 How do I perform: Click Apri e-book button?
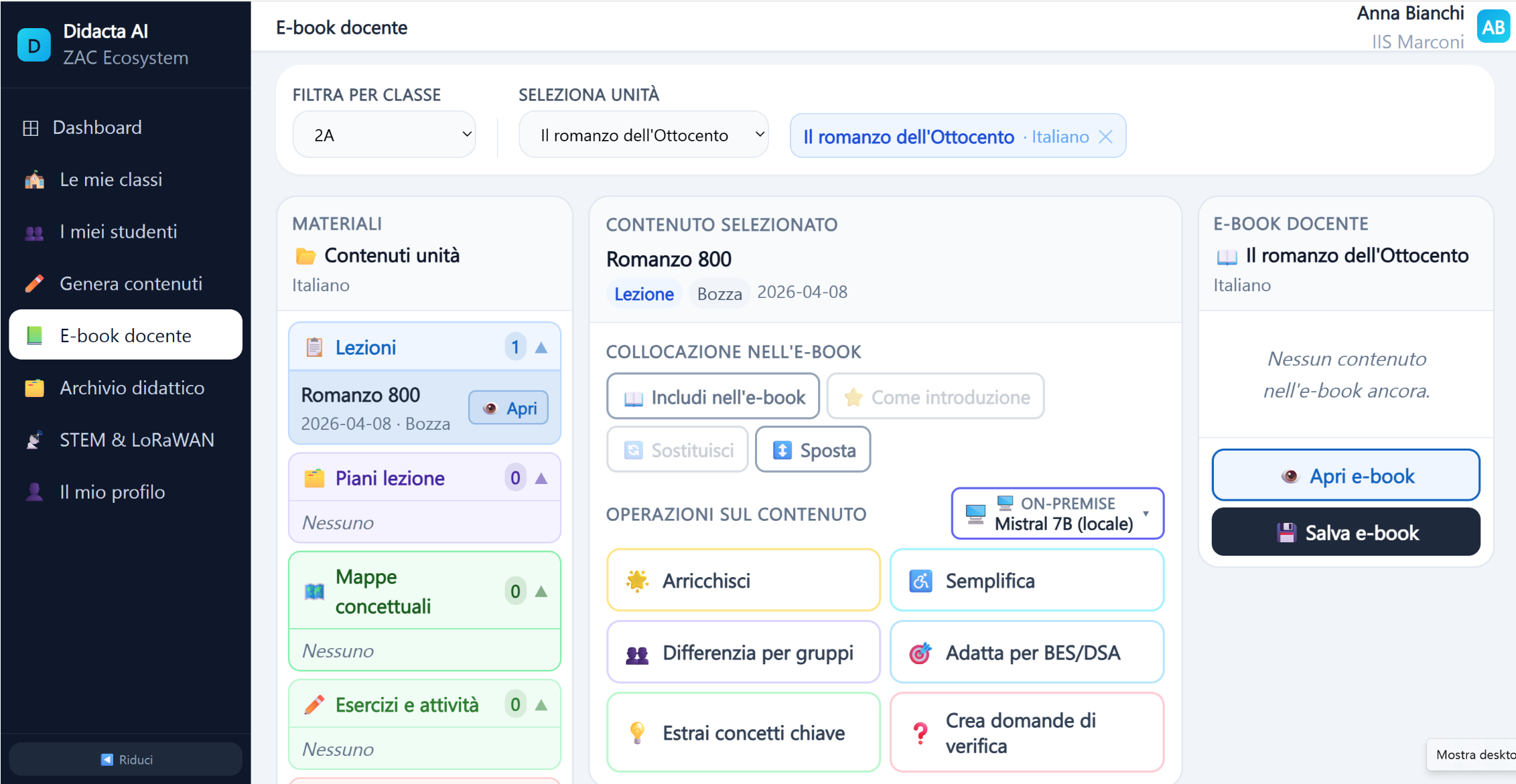(1345, 475)
